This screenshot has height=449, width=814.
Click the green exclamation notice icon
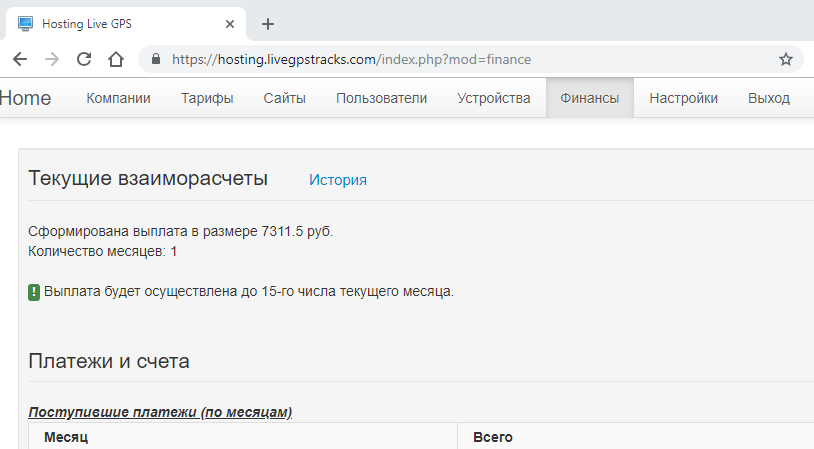pyautogui.click(x=34, y=292)
